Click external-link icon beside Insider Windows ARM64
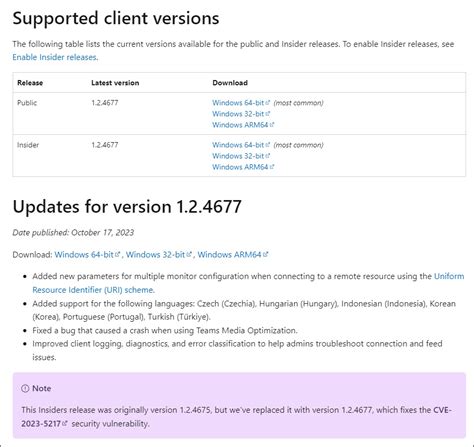This screenshot has width=474, height=447. click(272, 167)
